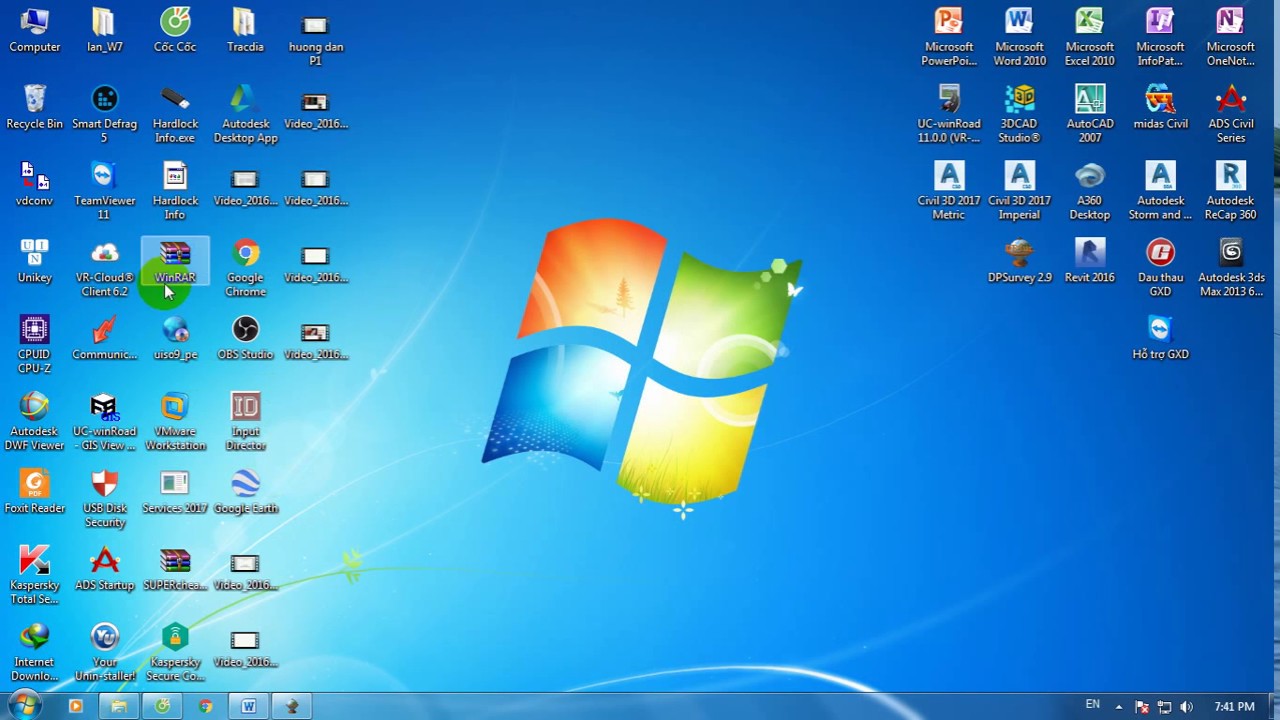Viewport: 1280px width, 720px height.
Task: Launch VMware Workstation shortcut
Action: [x=175, y=422]
